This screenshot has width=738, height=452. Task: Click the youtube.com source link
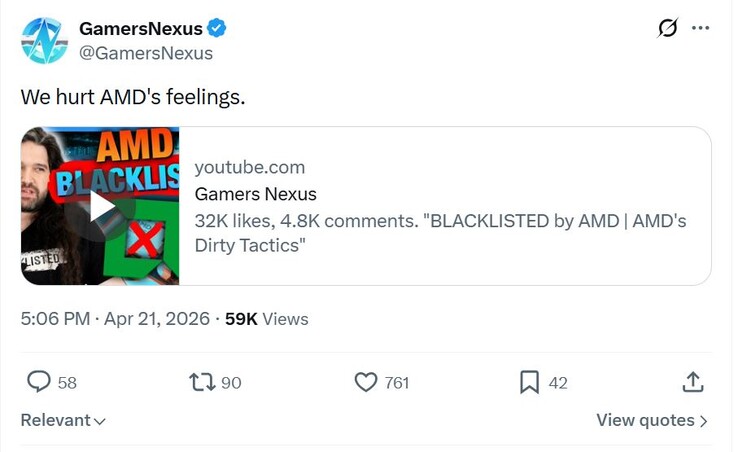250,167
